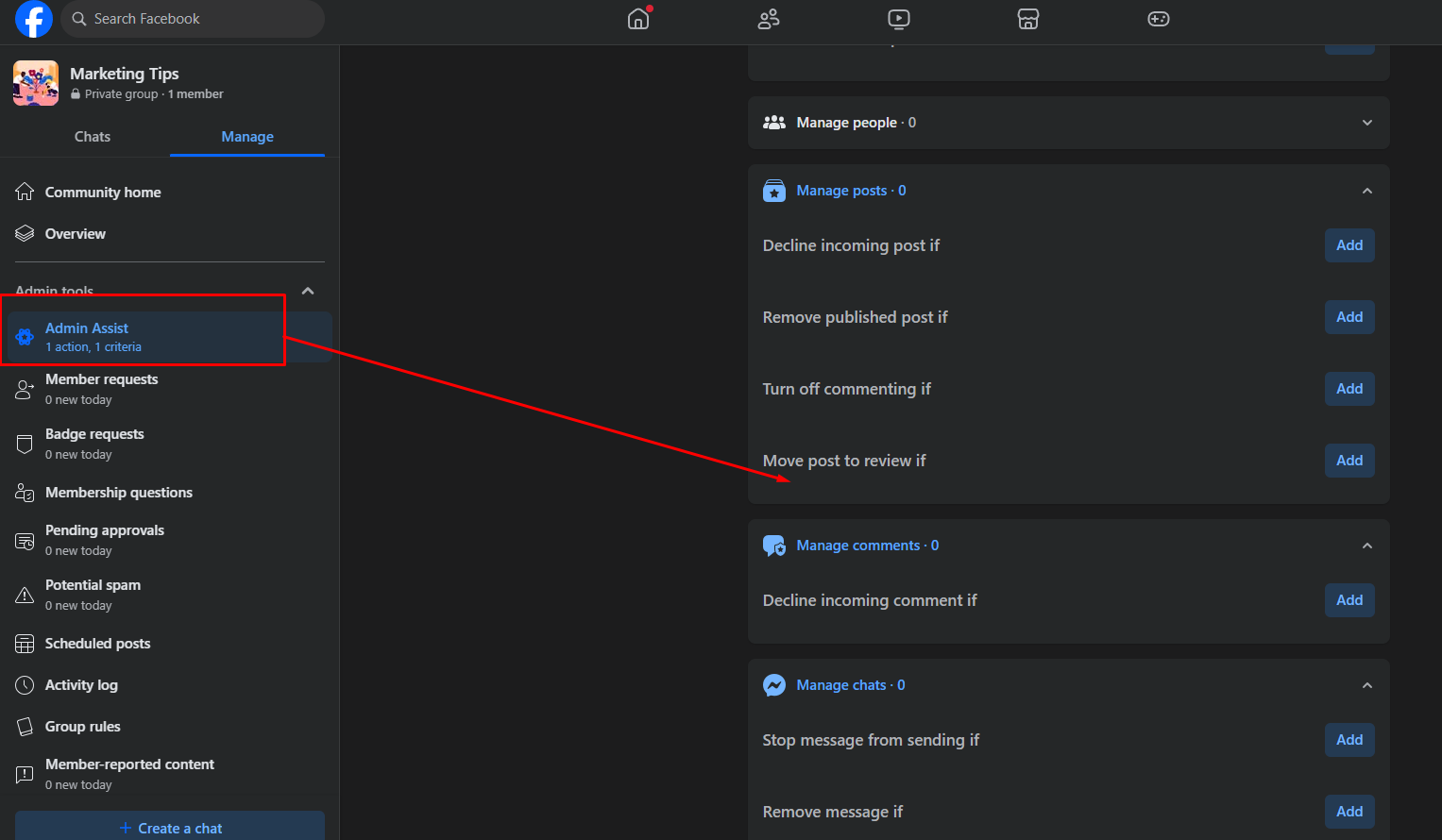Add criteria for Turn off commenting if
This screenshot has height=840, width=1442.
click(x=1349, y=389)
